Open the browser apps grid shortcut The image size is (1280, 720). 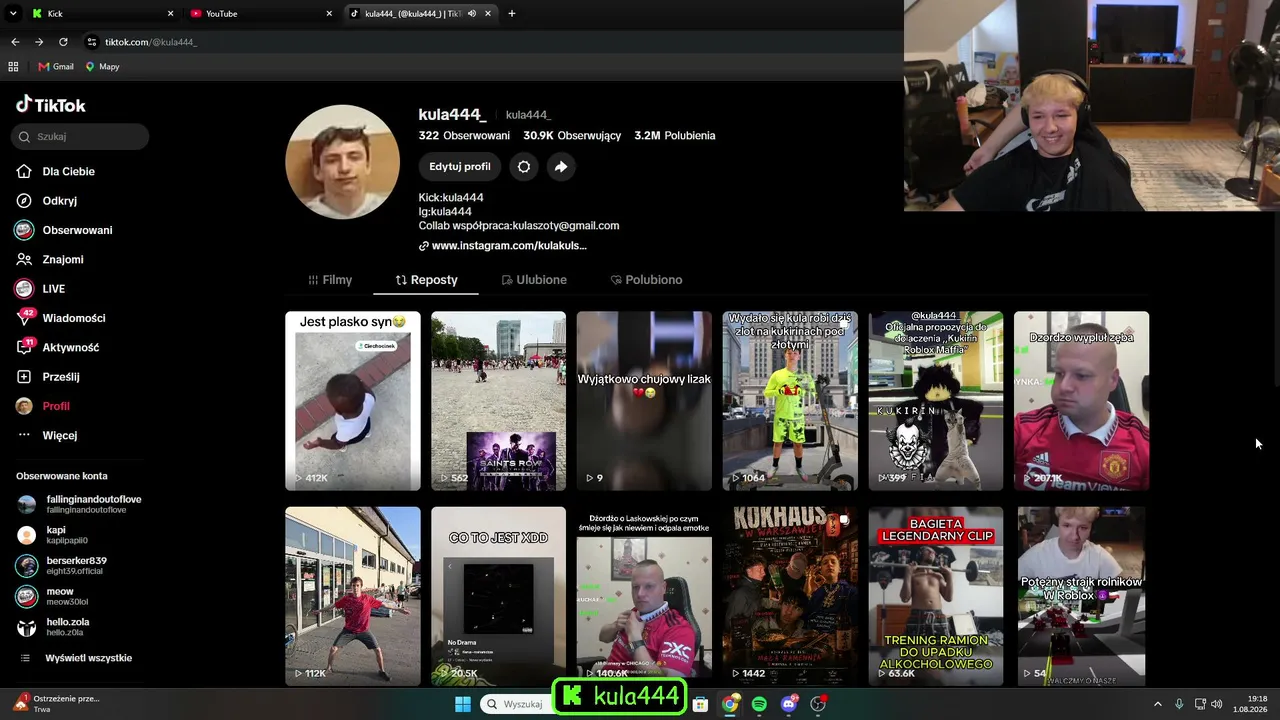point(13,67)
